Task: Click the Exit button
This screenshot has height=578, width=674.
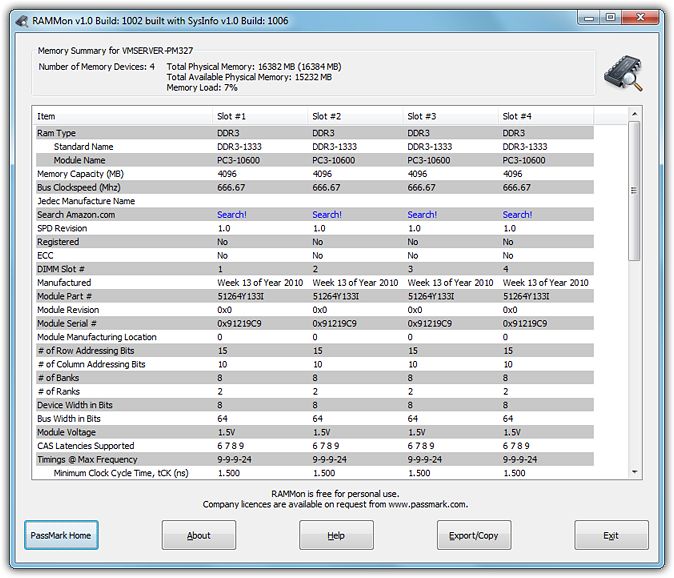Action: (611, 535)
